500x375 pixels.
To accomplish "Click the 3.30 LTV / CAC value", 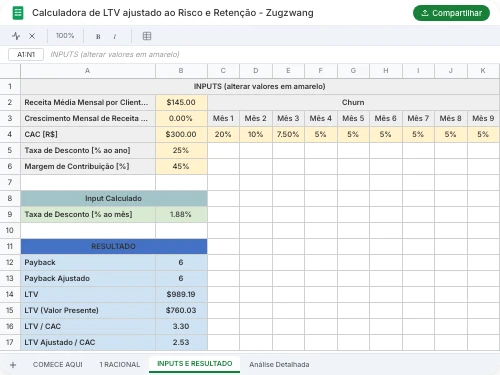I will pos(181,326).
